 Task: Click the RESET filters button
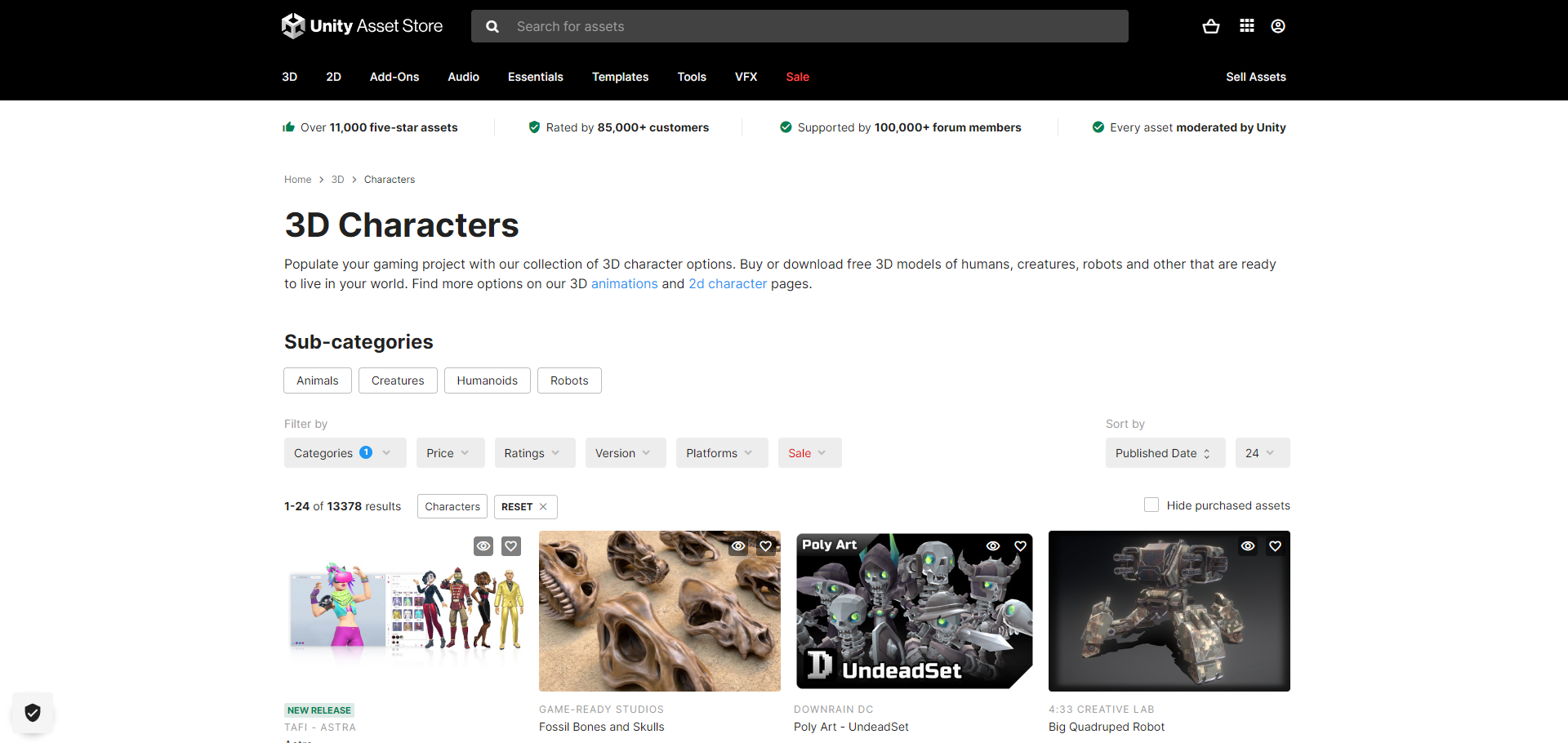(526, 506)
